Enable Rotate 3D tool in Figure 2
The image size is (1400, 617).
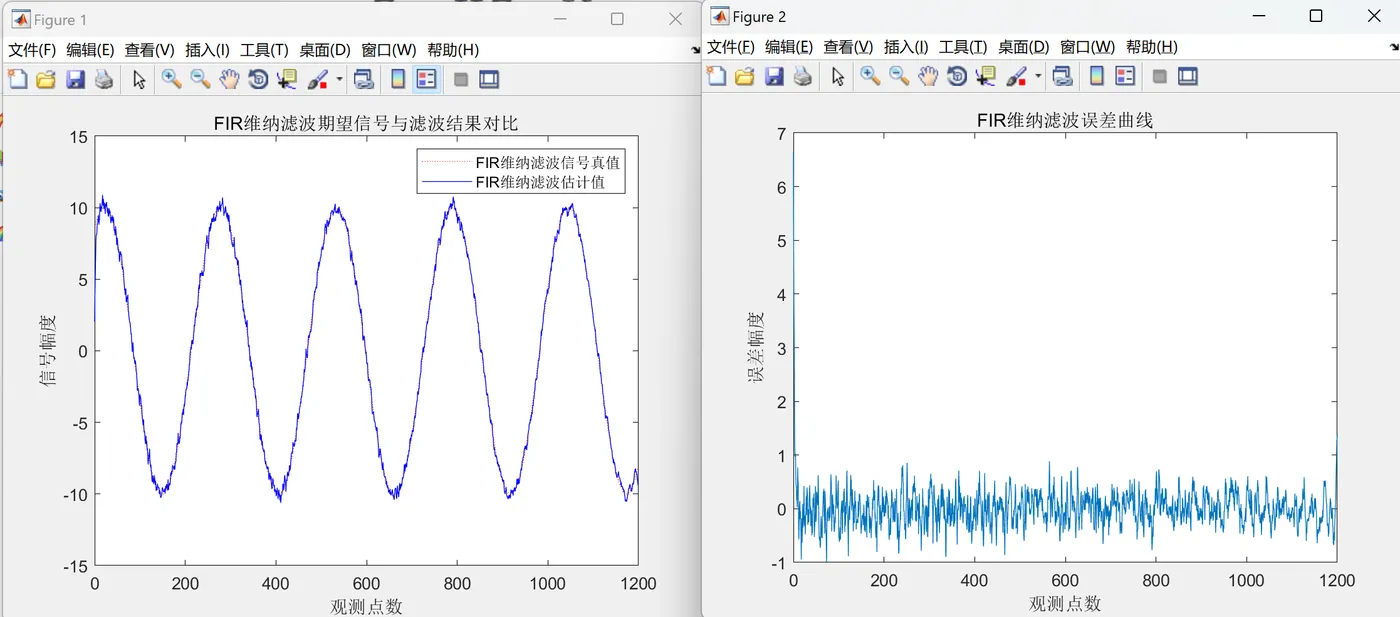957,76
